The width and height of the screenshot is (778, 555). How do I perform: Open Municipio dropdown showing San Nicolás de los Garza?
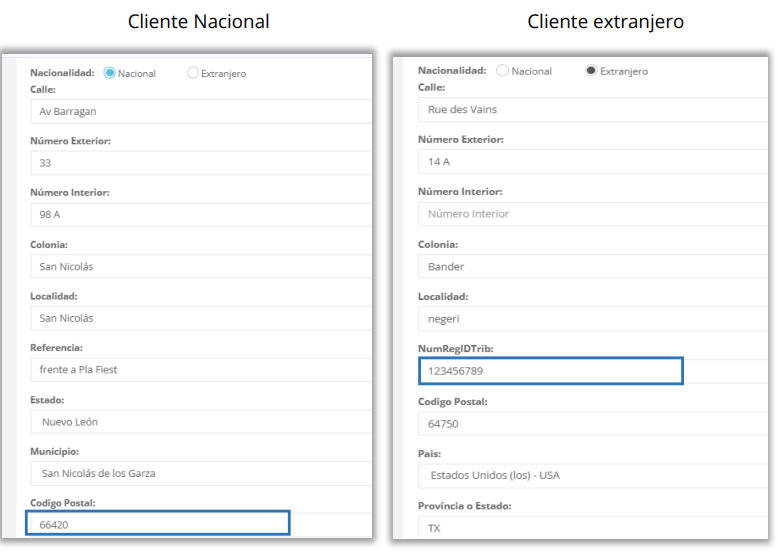click(200, 473)
